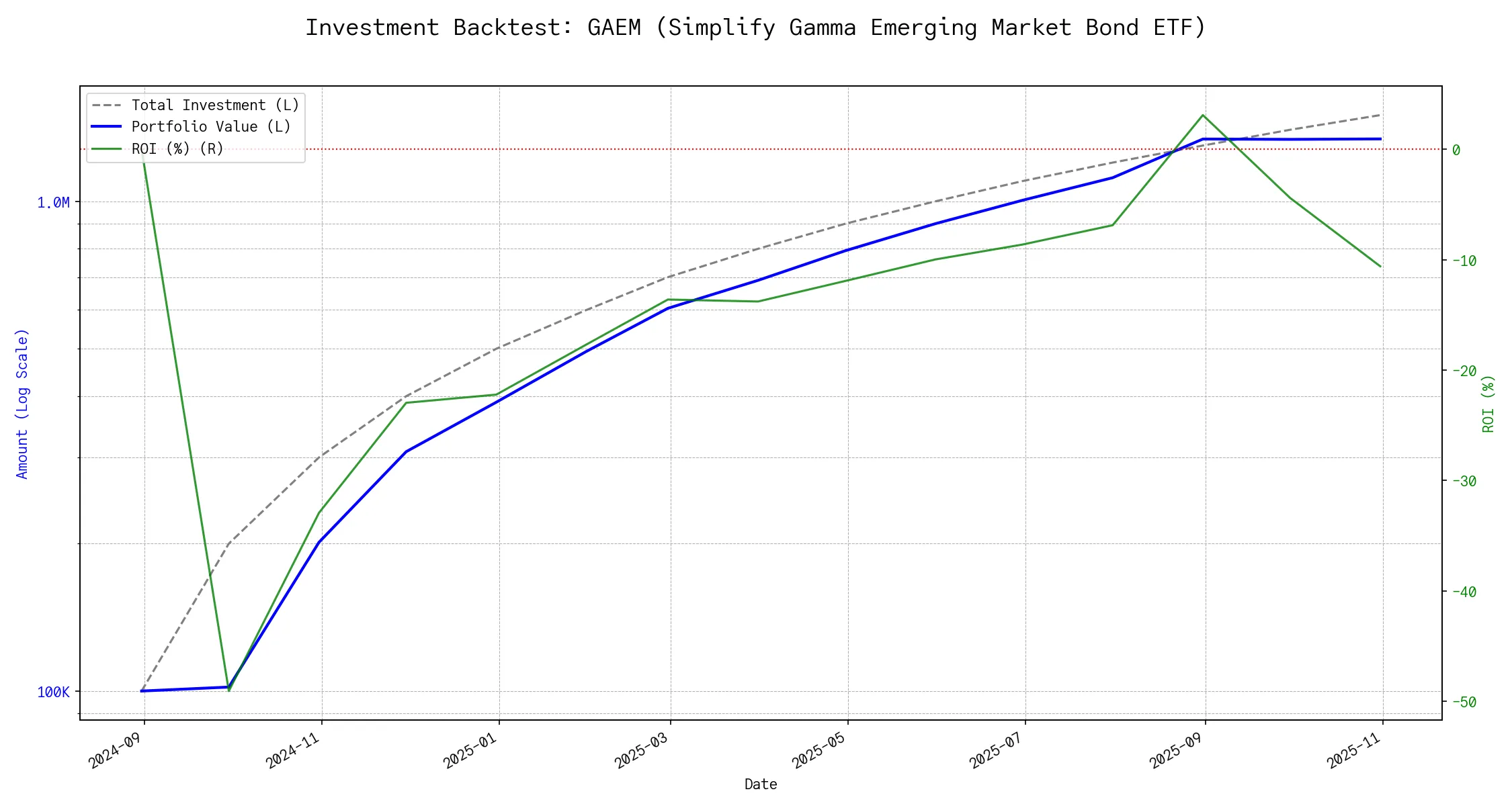This screenshot has height=806, width=1512.
Task: Click the Total Investment legend entry
Action: click(215, 105)
